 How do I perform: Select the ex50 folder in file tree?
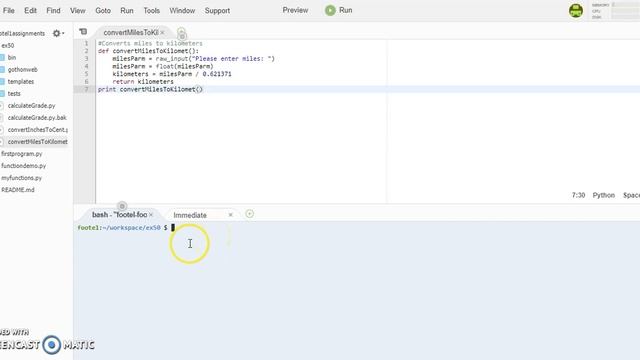tap(8, 45)
